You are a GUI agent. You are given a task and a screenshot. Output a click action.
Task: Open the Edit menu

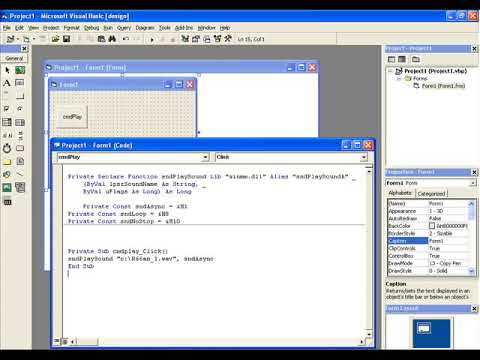click(x=19, y=28)
